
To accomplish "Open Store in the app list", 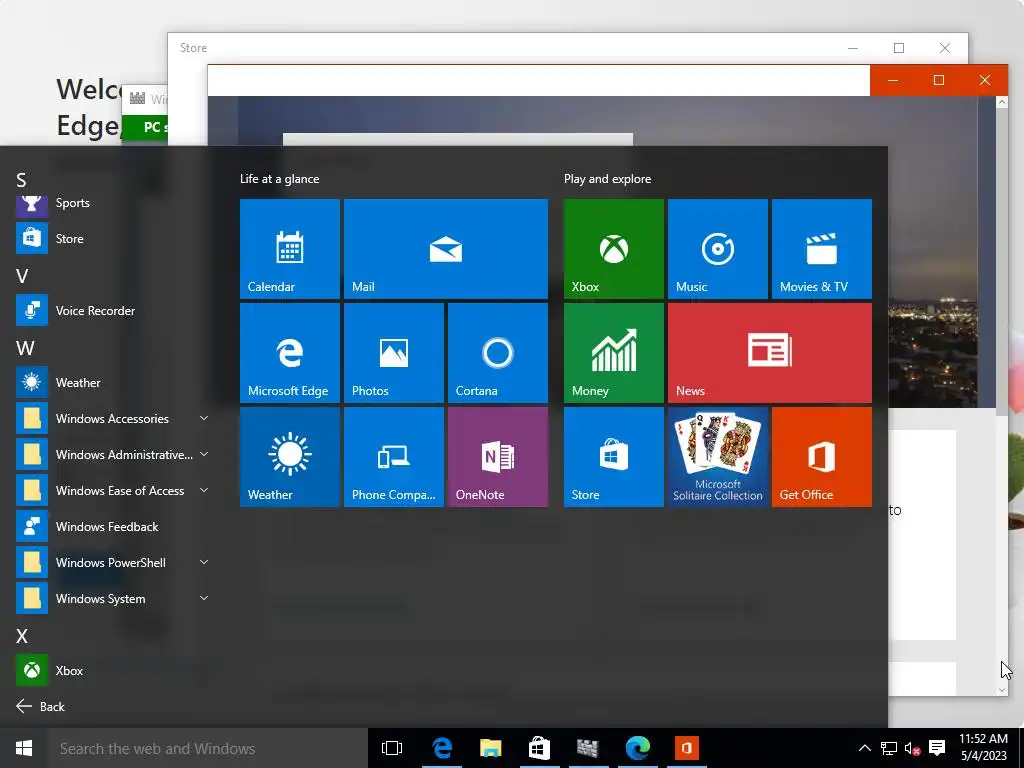I will pos(112,238).
